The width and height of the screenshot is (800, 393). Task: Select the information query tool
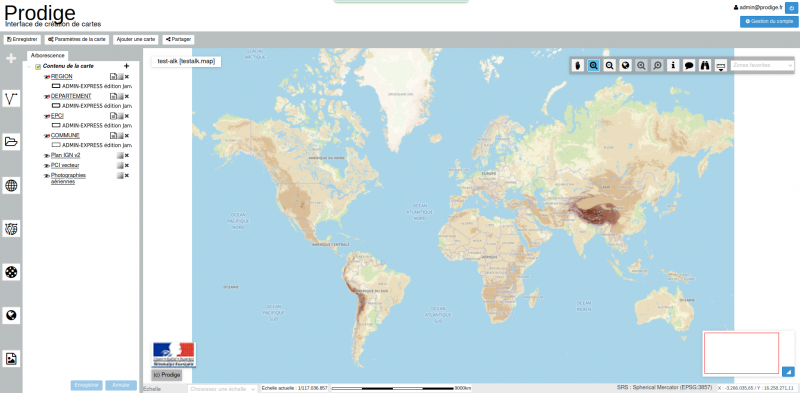pyautogui.click(x=673, y=65)
